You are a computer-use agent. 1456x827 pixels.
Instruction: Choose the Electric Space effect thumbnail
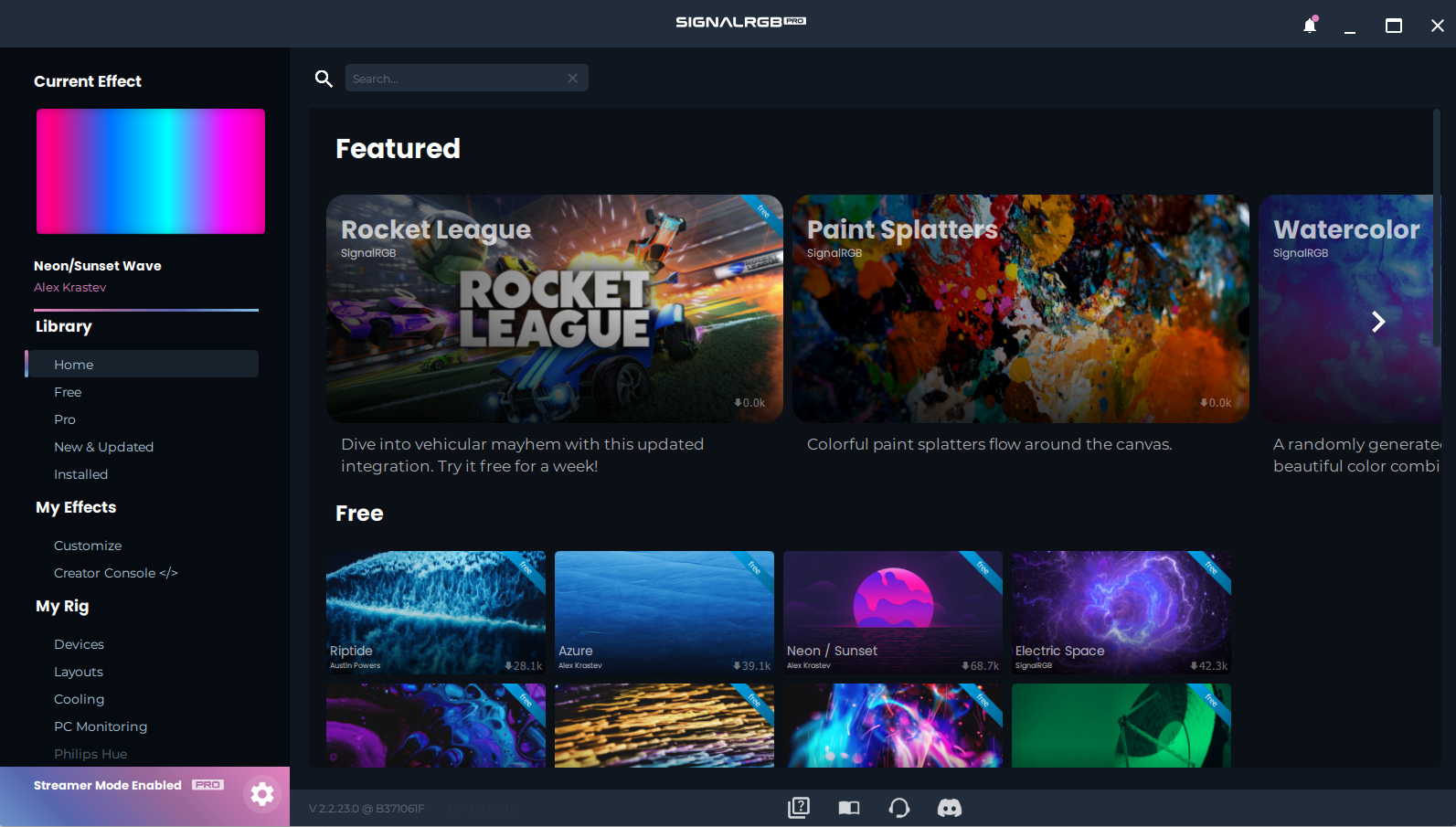pyautogui.click(x=1121, y=612)
